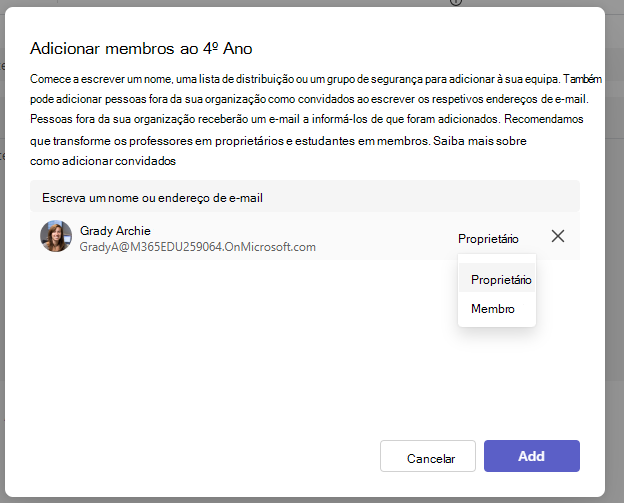Select the name Grady Archie
The width and height of the screenshot is (624, 503).
(115, 230)
